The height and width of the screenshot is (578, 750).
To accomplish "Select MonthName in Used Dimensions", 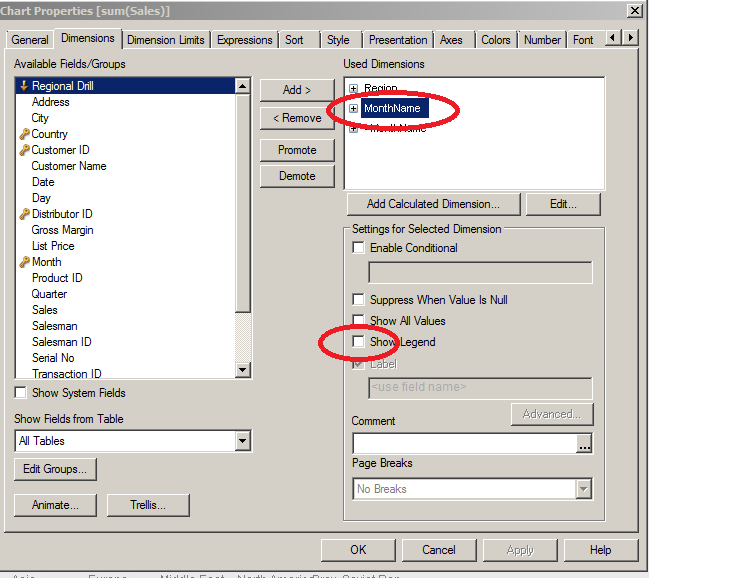I will click(395, 108).
